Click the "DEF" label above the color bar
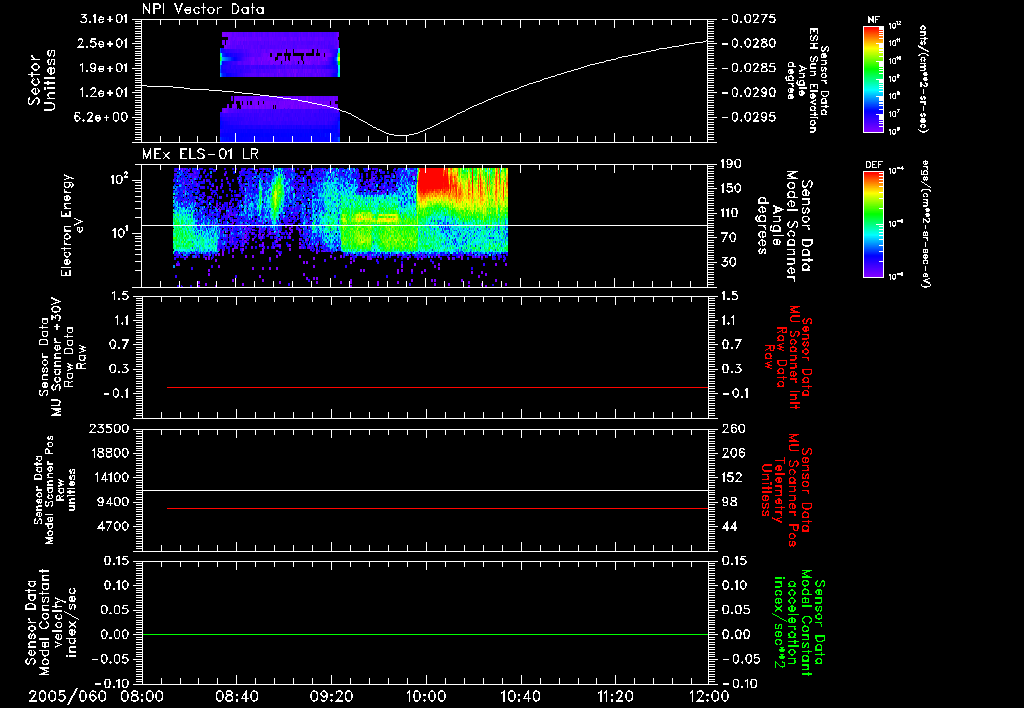Image resolution: width=1024 pixels, height=708 pixels. 874,165
